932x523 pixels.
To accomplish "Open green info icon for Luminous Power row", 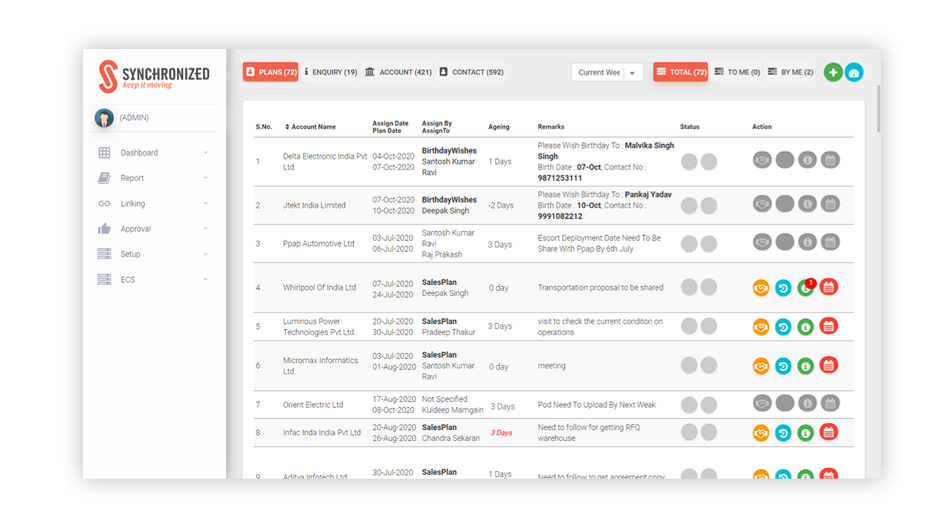I will coord(805,327).
